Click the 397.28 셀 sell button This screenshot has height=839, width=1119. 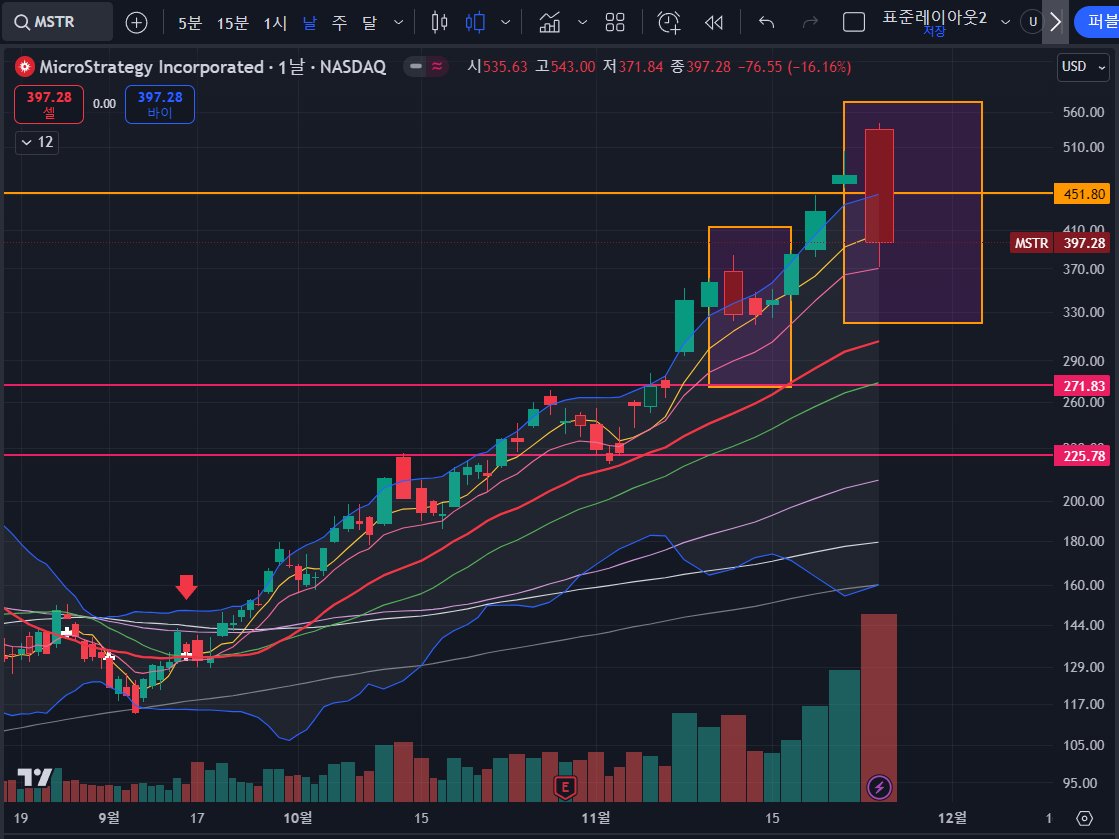coord(49,104)
